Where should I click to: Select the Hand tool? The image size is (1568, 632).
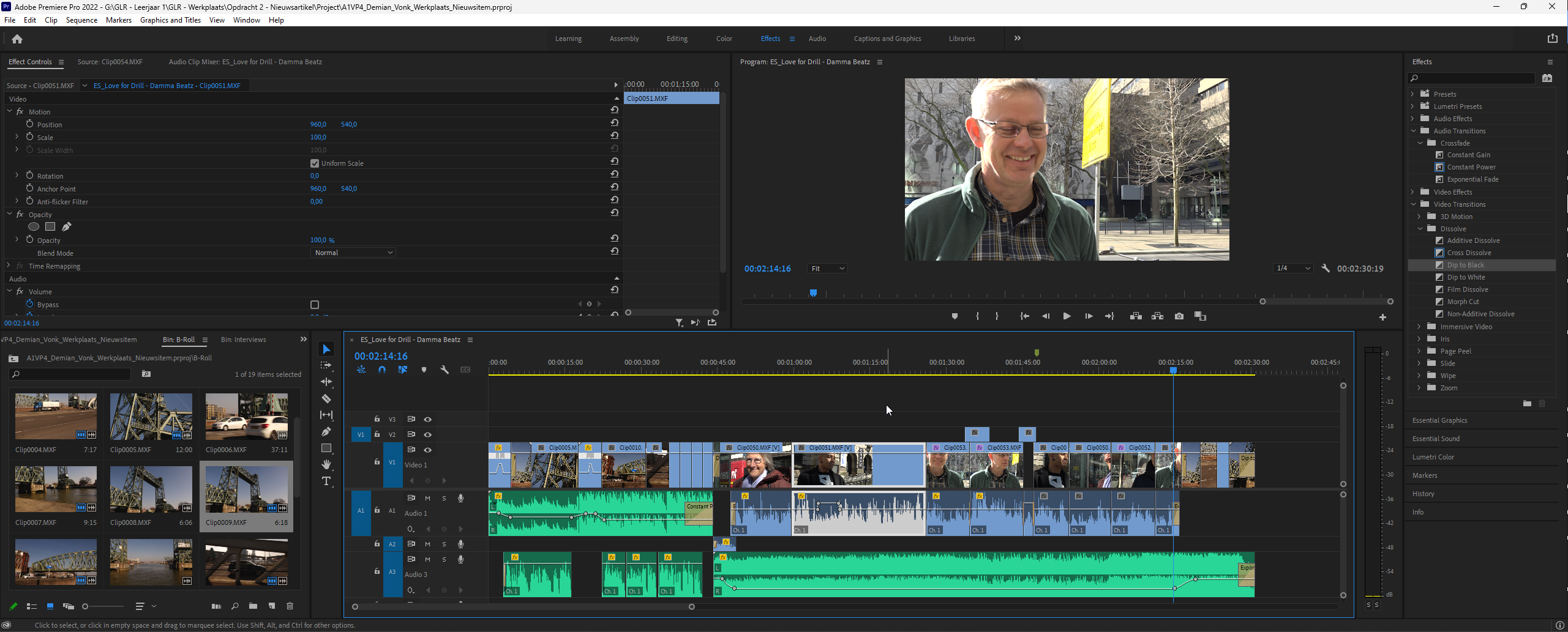pos(326,464)
